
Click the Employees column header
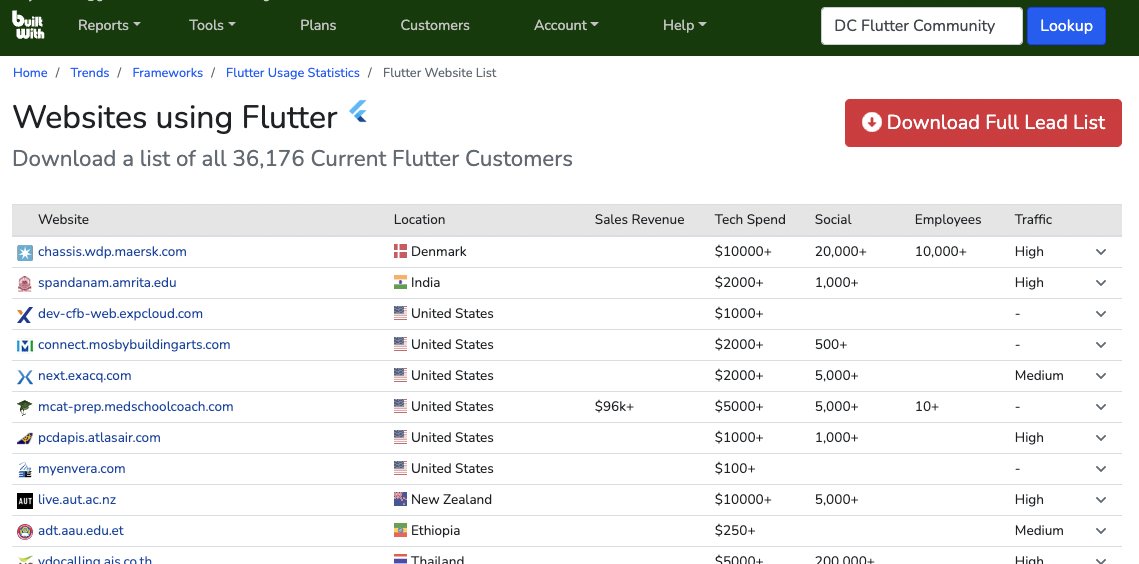click(x=948, y=219)
